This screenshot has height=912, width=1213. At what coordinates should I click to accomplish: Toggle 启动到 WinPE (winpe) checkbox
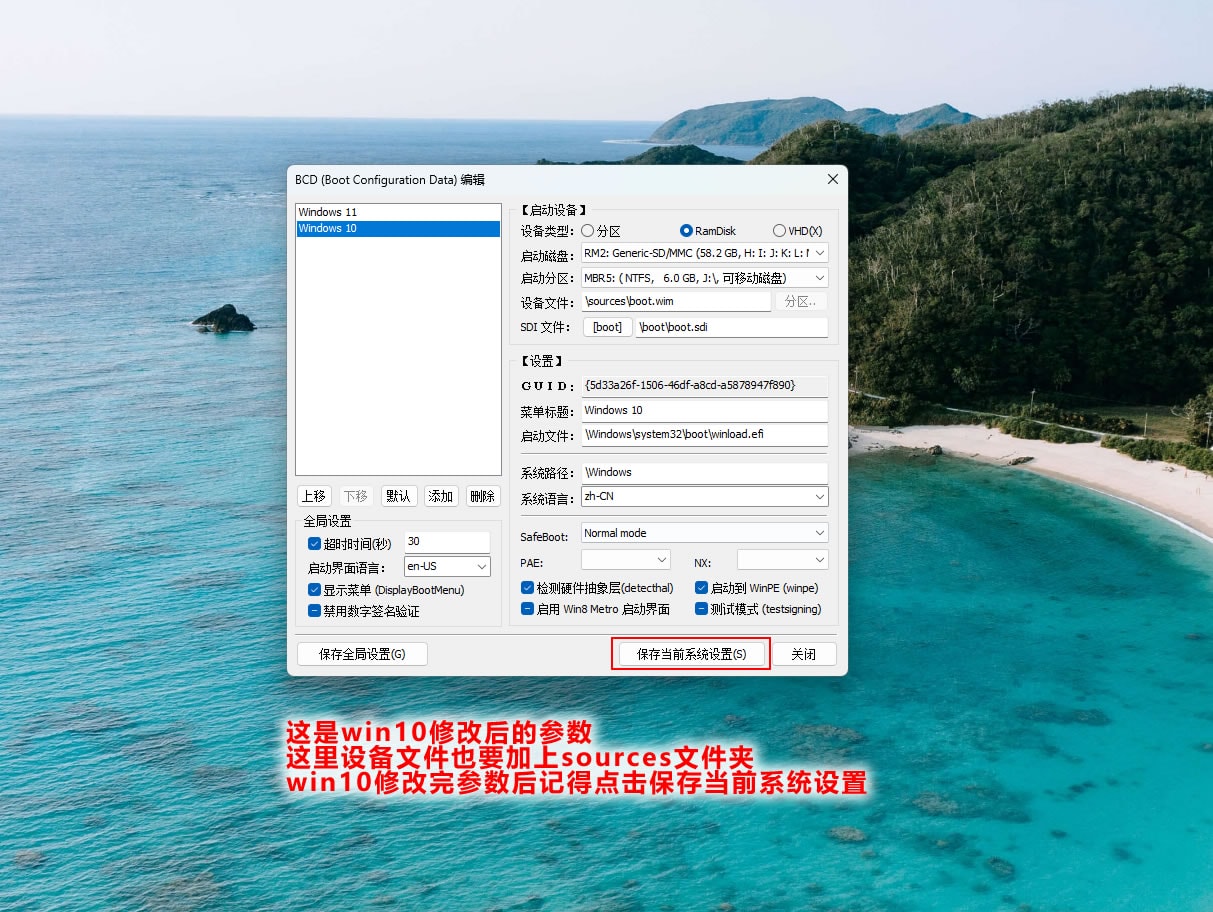click(x=702, y=588)
